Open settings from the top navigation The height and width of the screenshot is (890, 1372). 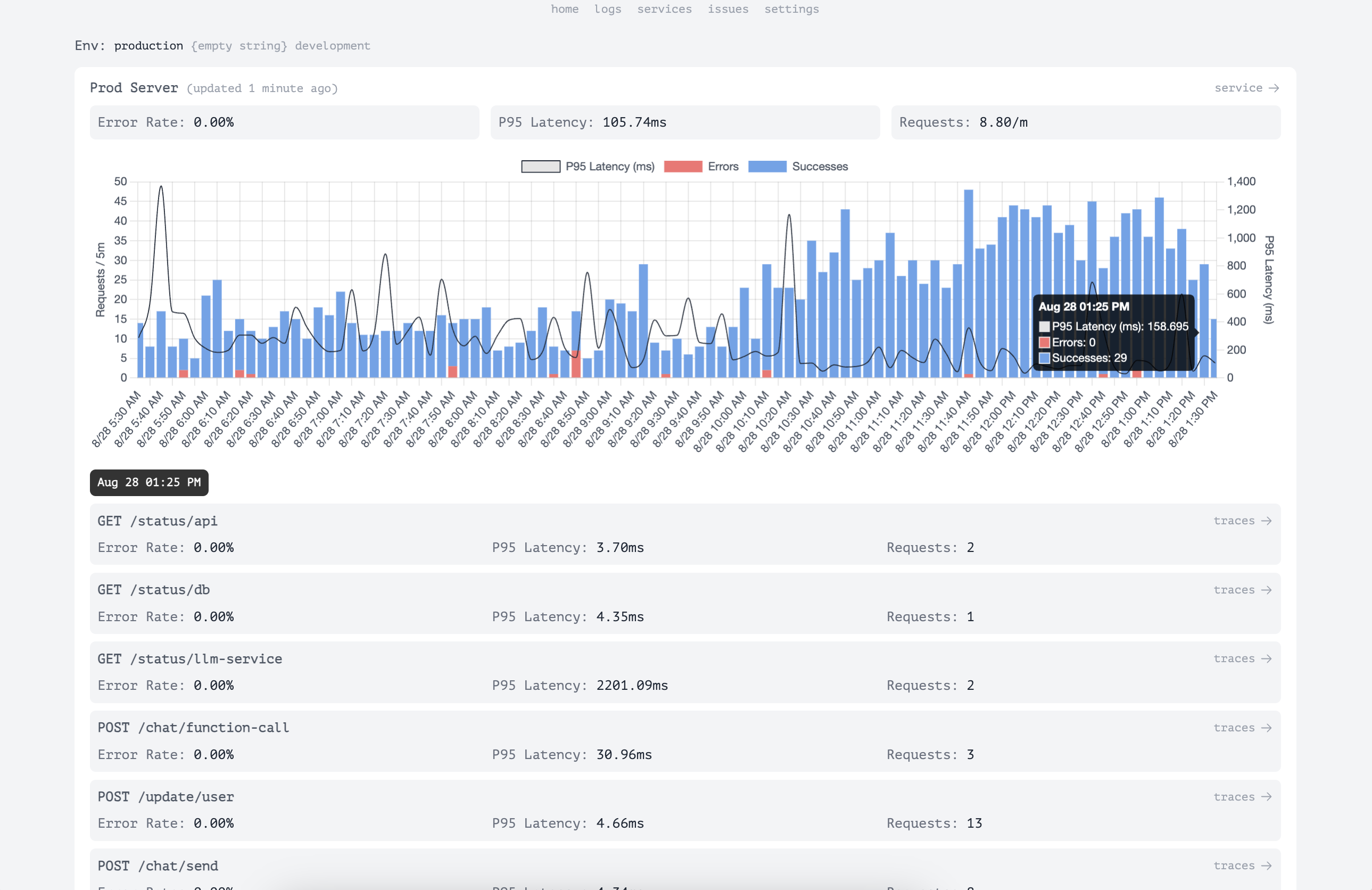pos(791,9)
